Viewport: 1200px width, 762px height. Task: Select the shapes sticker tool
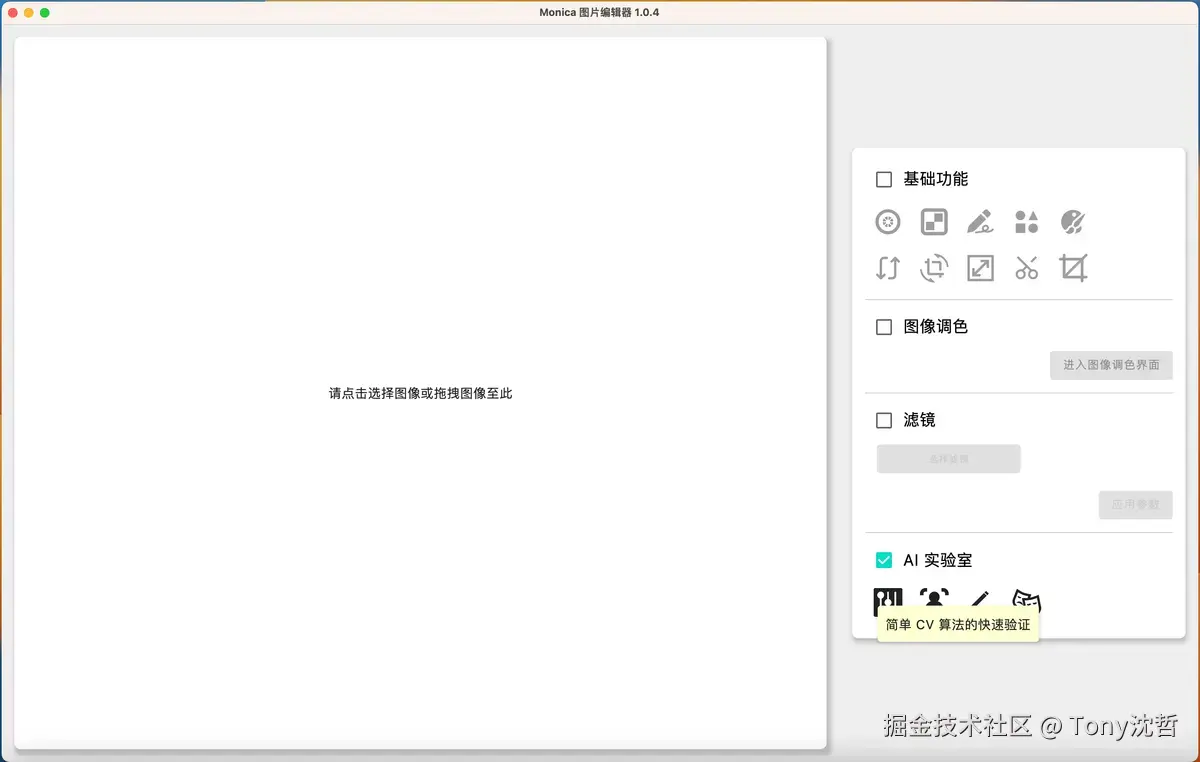pos(1027,221)
